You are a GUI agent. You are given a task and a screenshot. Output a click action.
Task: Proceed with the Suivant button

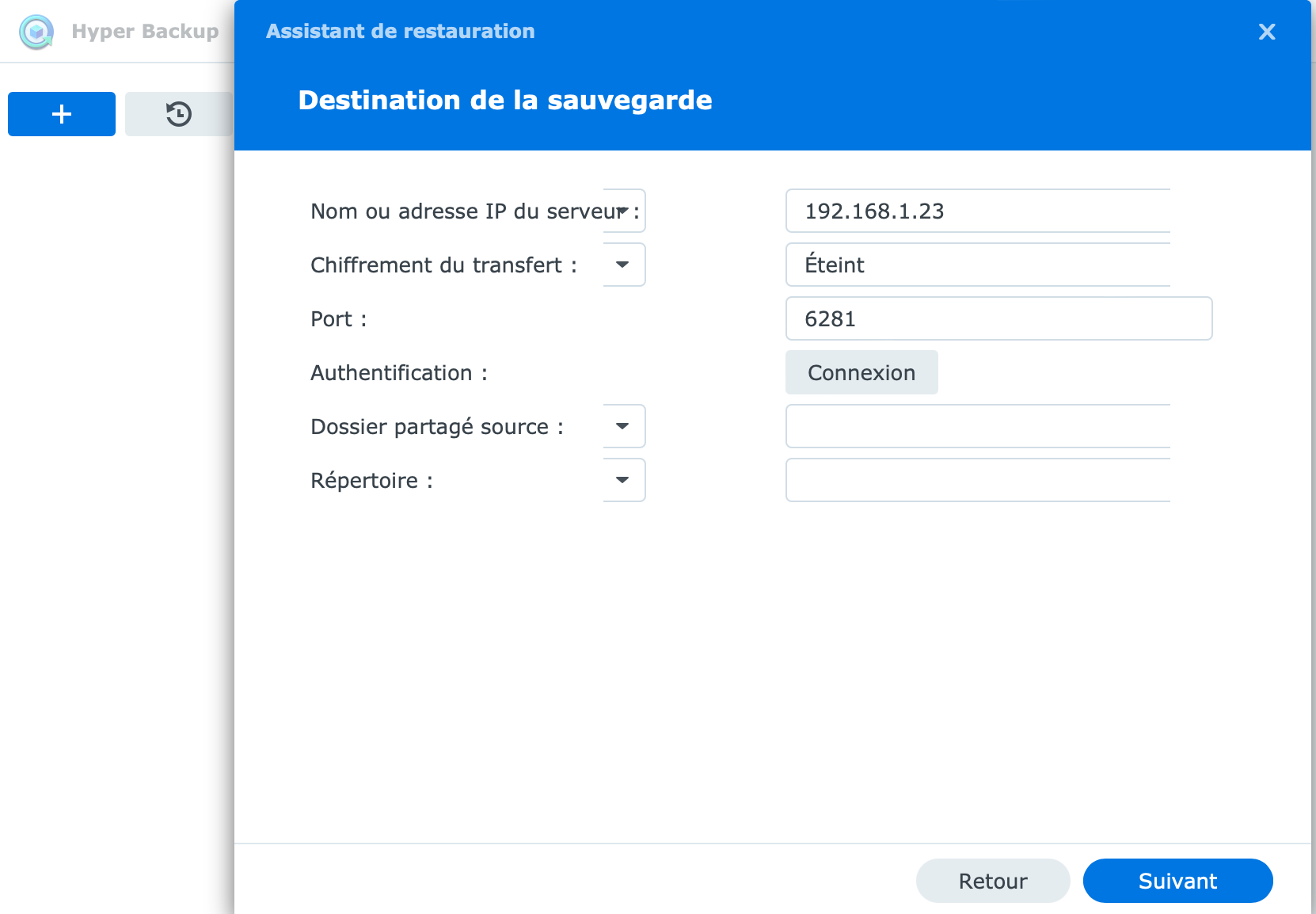tap(1177, 881)
